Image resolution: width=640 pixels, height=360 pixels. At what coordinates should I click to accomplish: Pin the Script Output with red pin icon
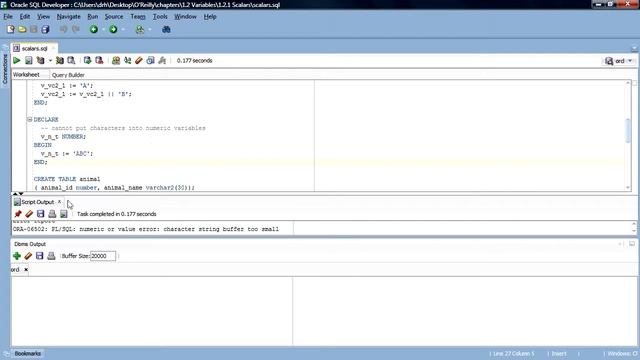[x=18, y=214]
